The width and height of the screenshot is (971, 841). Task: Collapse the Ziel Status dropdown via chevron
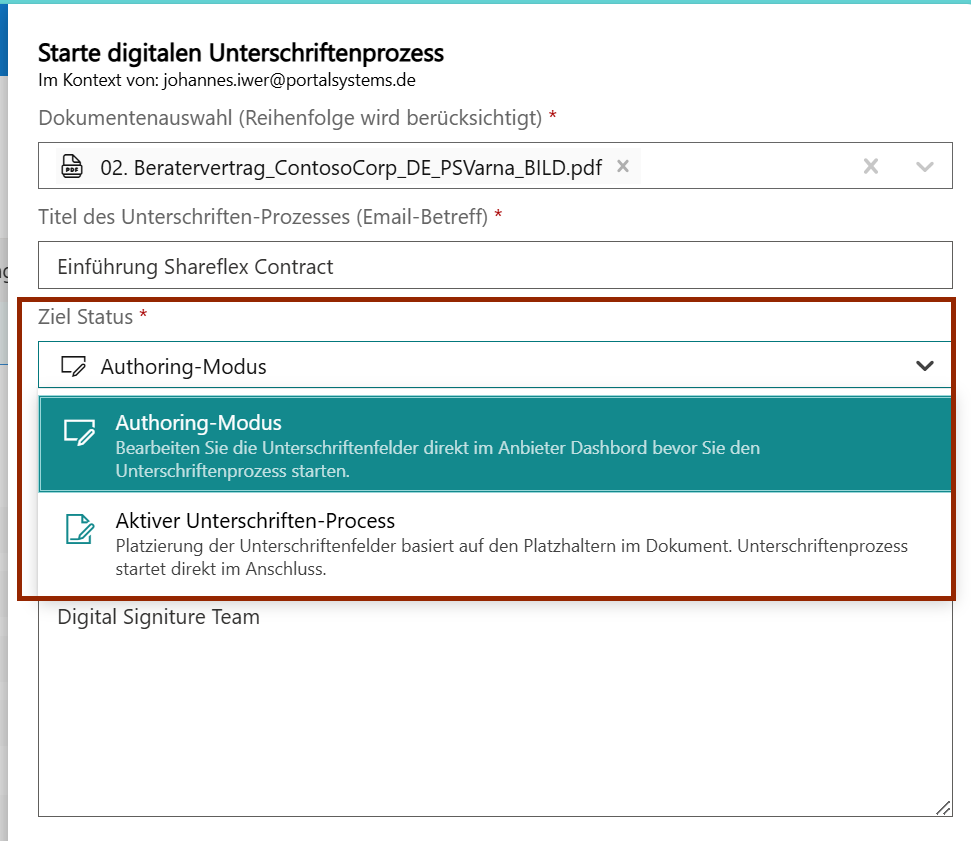pyautogui.click(x=925, y=366)
